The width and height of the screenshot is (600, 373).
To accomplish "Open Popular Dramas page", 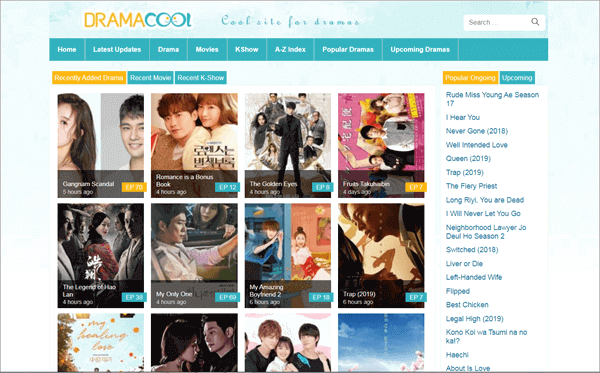I will [348, 49].
